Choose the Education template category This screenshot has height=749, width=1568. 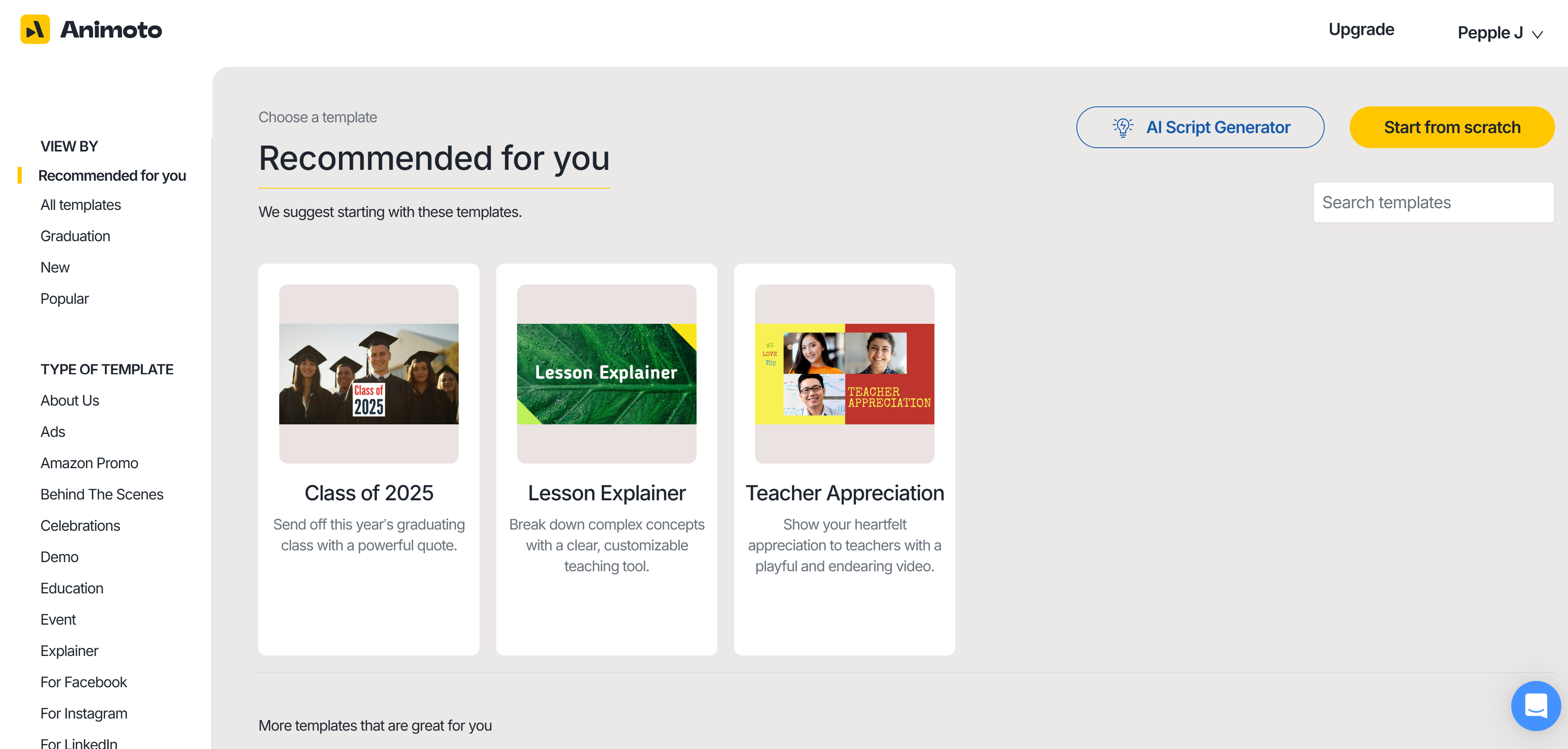[x=72, y=588]
